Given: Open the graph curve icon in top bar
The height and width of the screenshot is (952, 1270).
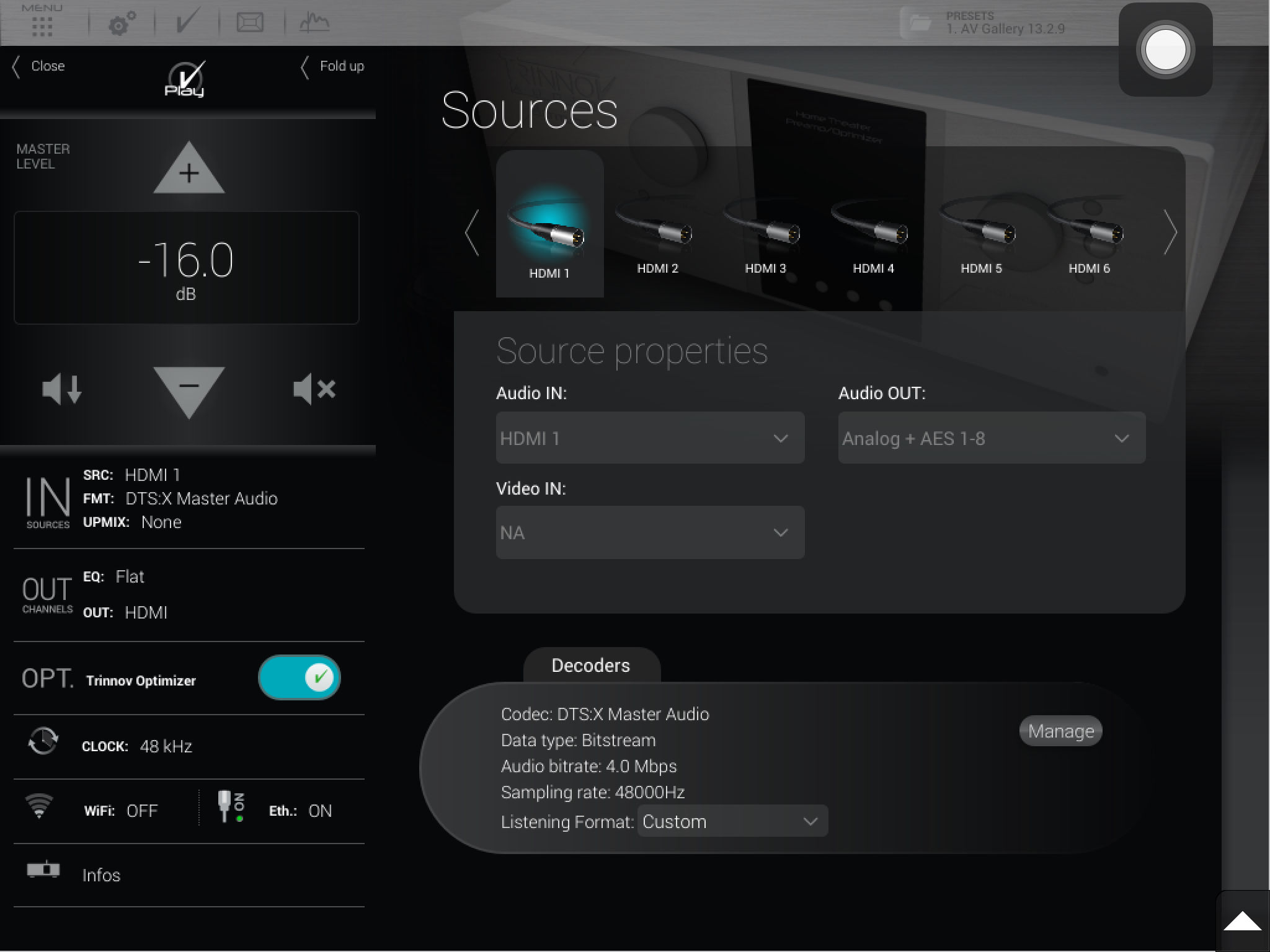Looking at the screenshot, I should tap(314, 23).
